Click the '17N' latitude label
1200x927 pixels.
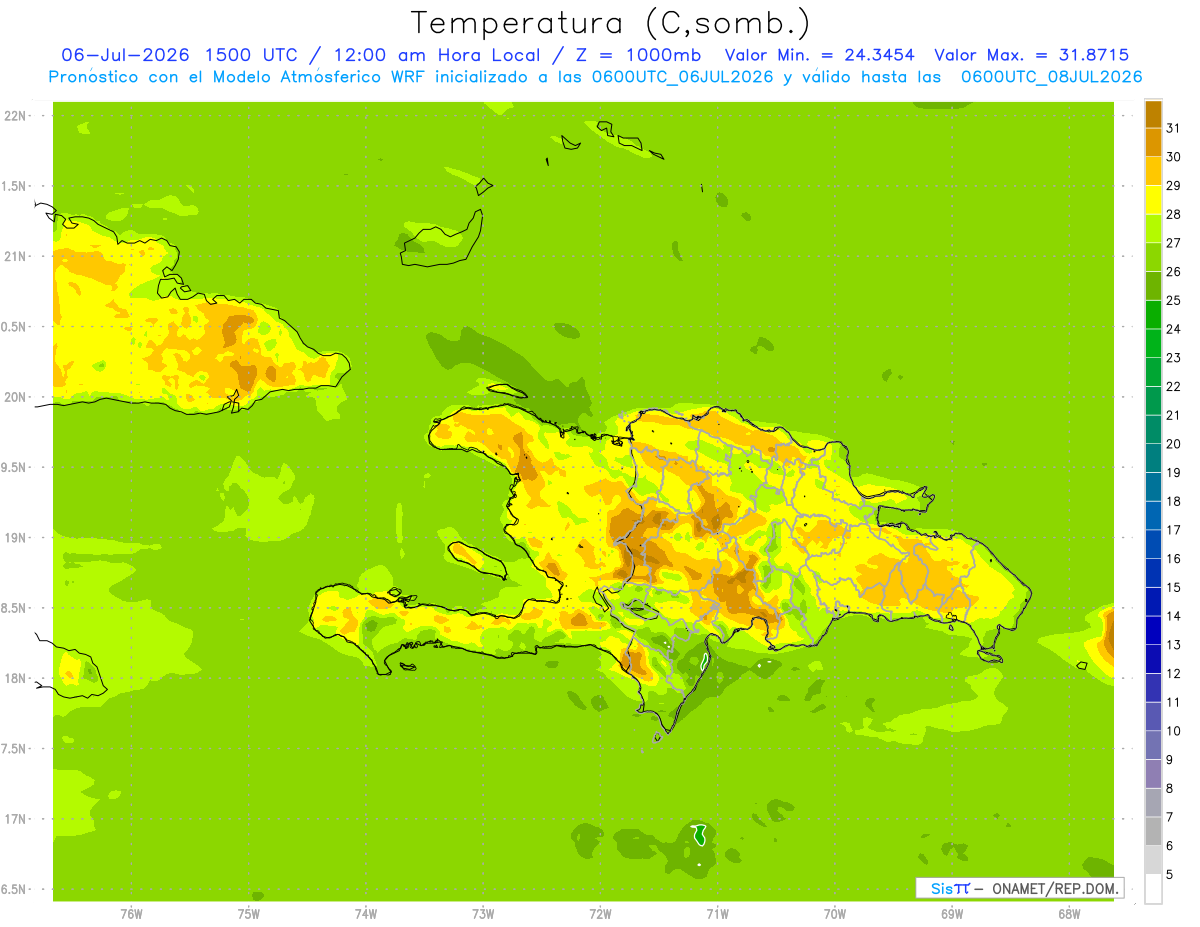click(x=14, y=819)
